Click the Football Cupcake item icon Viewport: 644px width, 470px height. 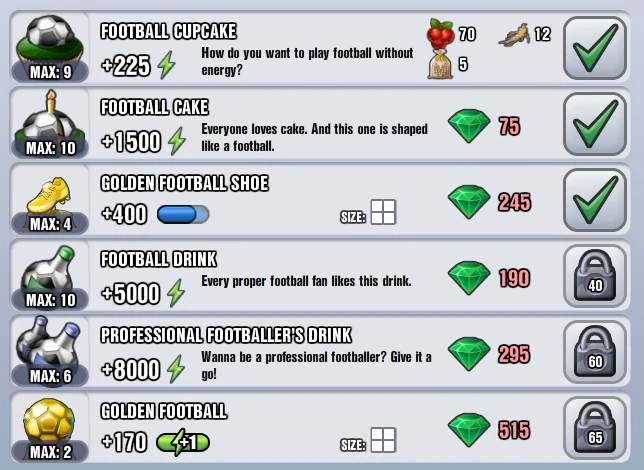[50, 41]
